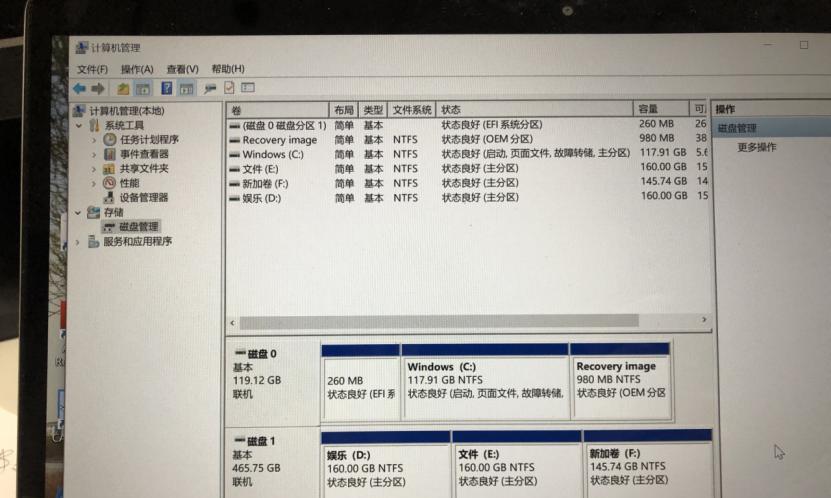Select the Recovery image volume row

(x=468, y=139)
